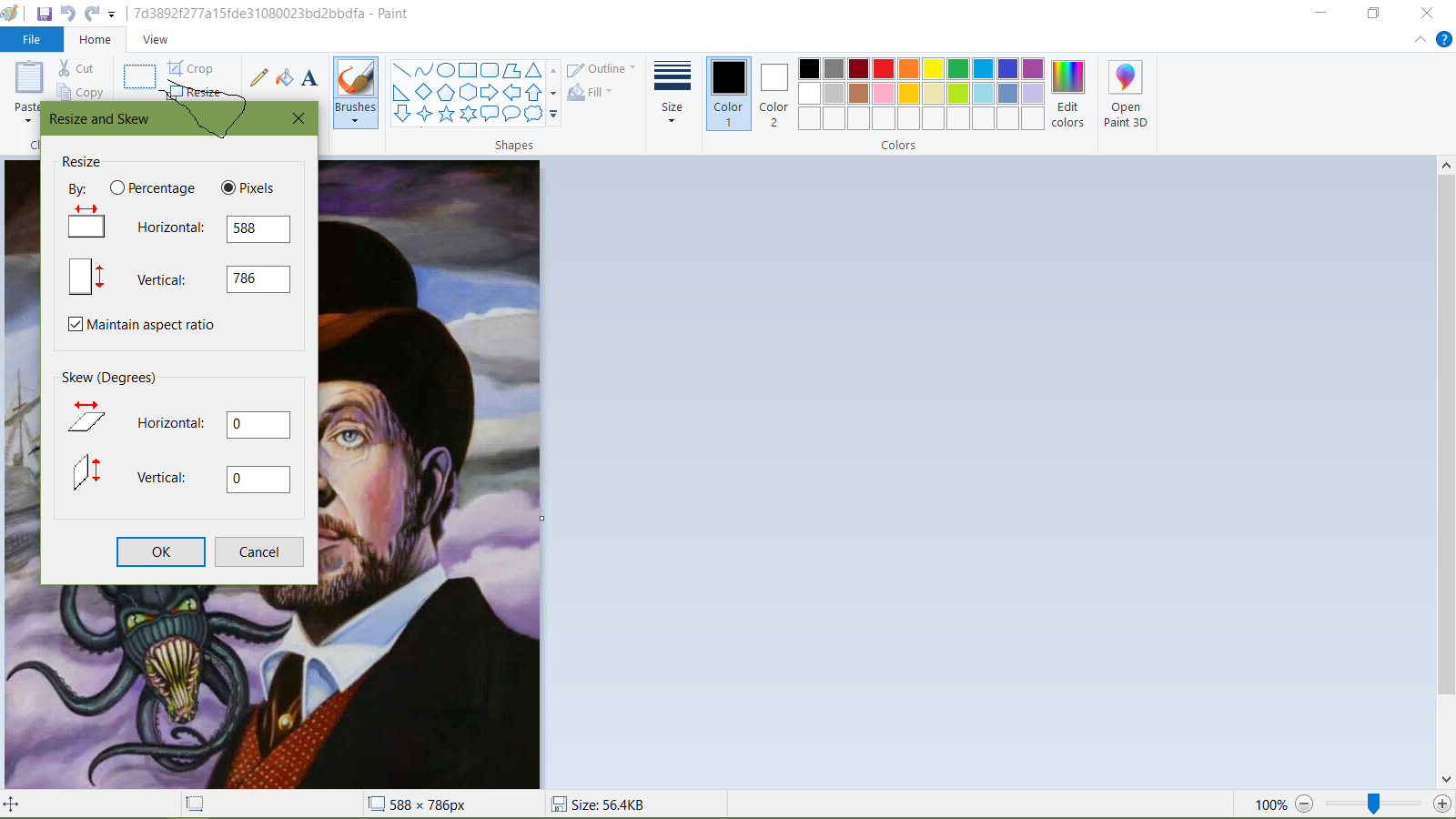Pick the red color swatch
This screenshot has height=819, width=1456.
pyautogui.click(x=883, y=69)
